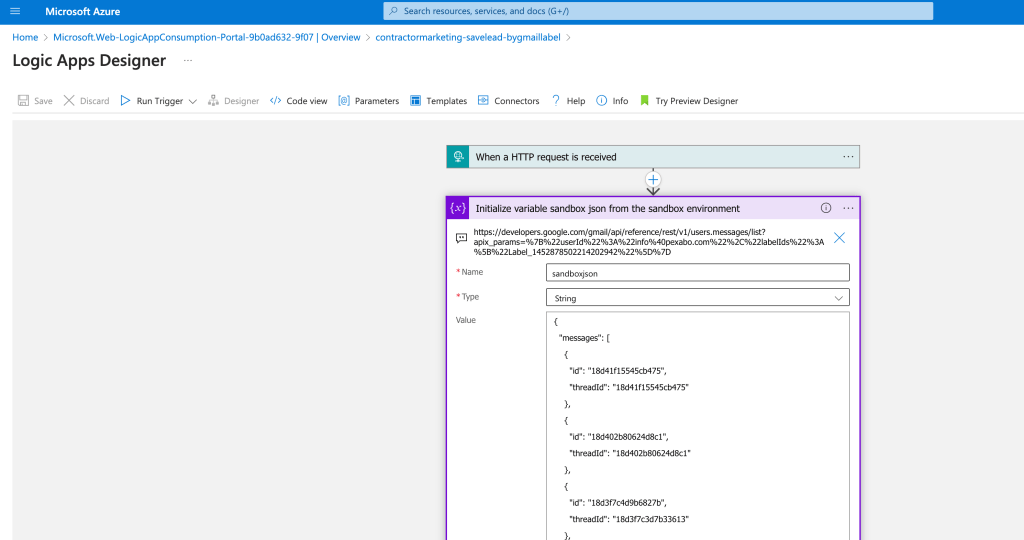Insert a step with the plus button below the trigger
Viewport: 1024px width, 540px height.
[653, 180]
